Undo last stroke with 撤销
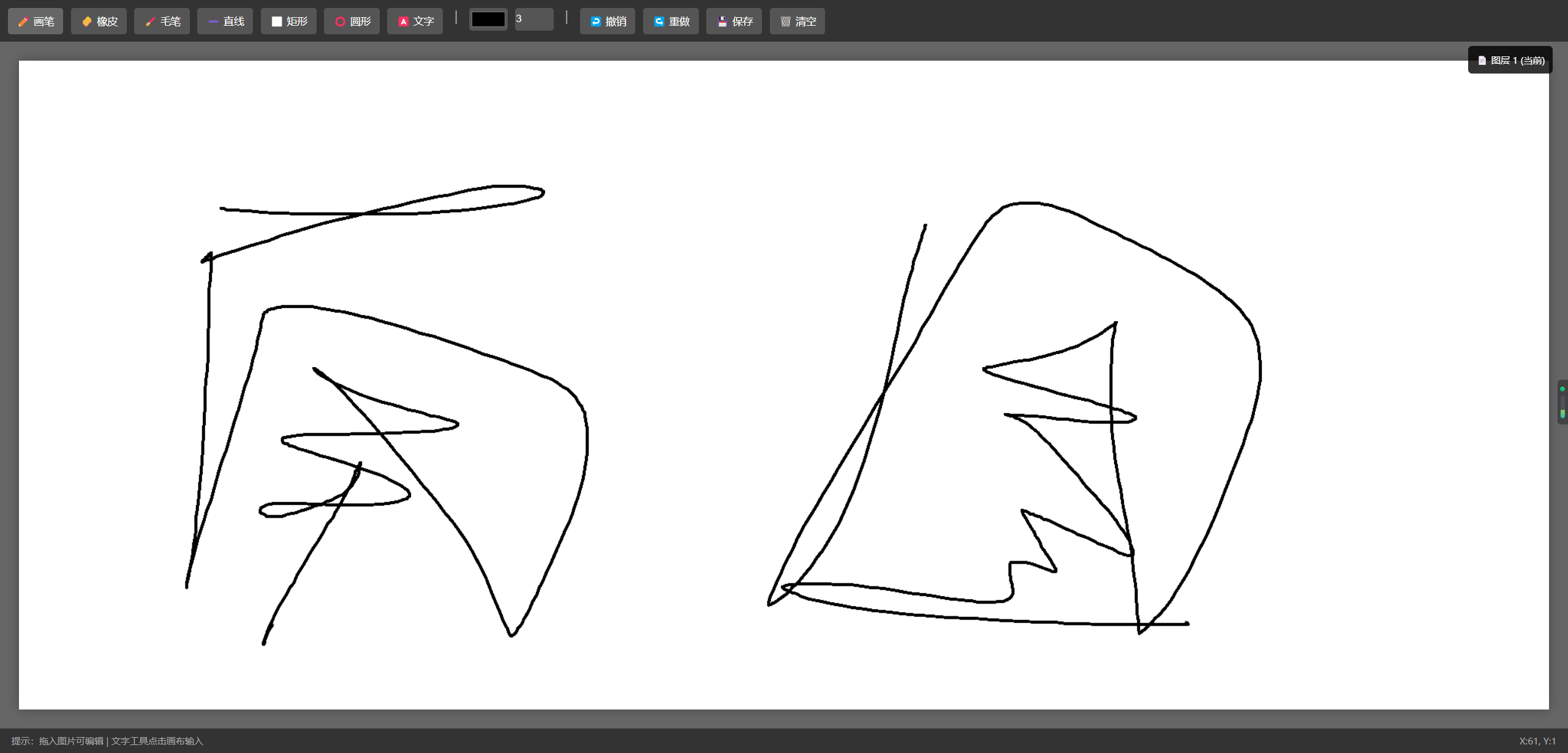The height and width of the screenshot is (753, 1568). pyautogui.click(x=607, y=21)
